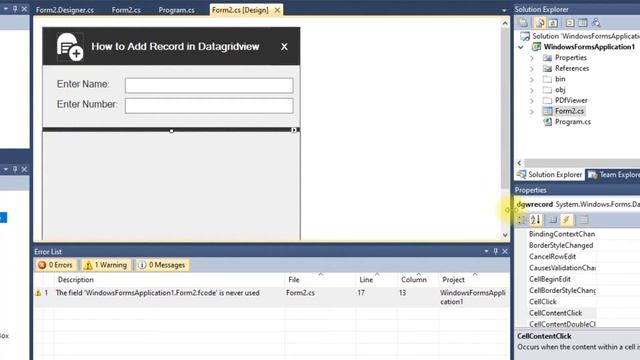The width and height of the screenshot is (640, 360).
Task: Toggle the 1 Warning filter
Action: click(106, 265)
